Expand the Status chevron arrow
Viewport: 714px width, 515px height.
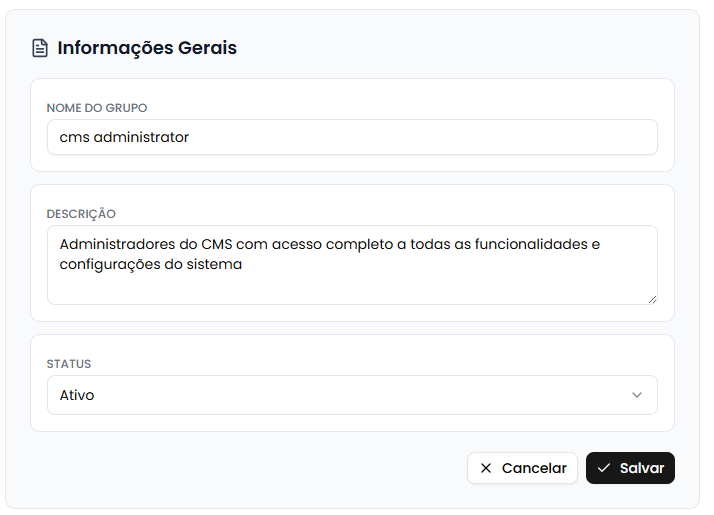[x=637, y=395]
